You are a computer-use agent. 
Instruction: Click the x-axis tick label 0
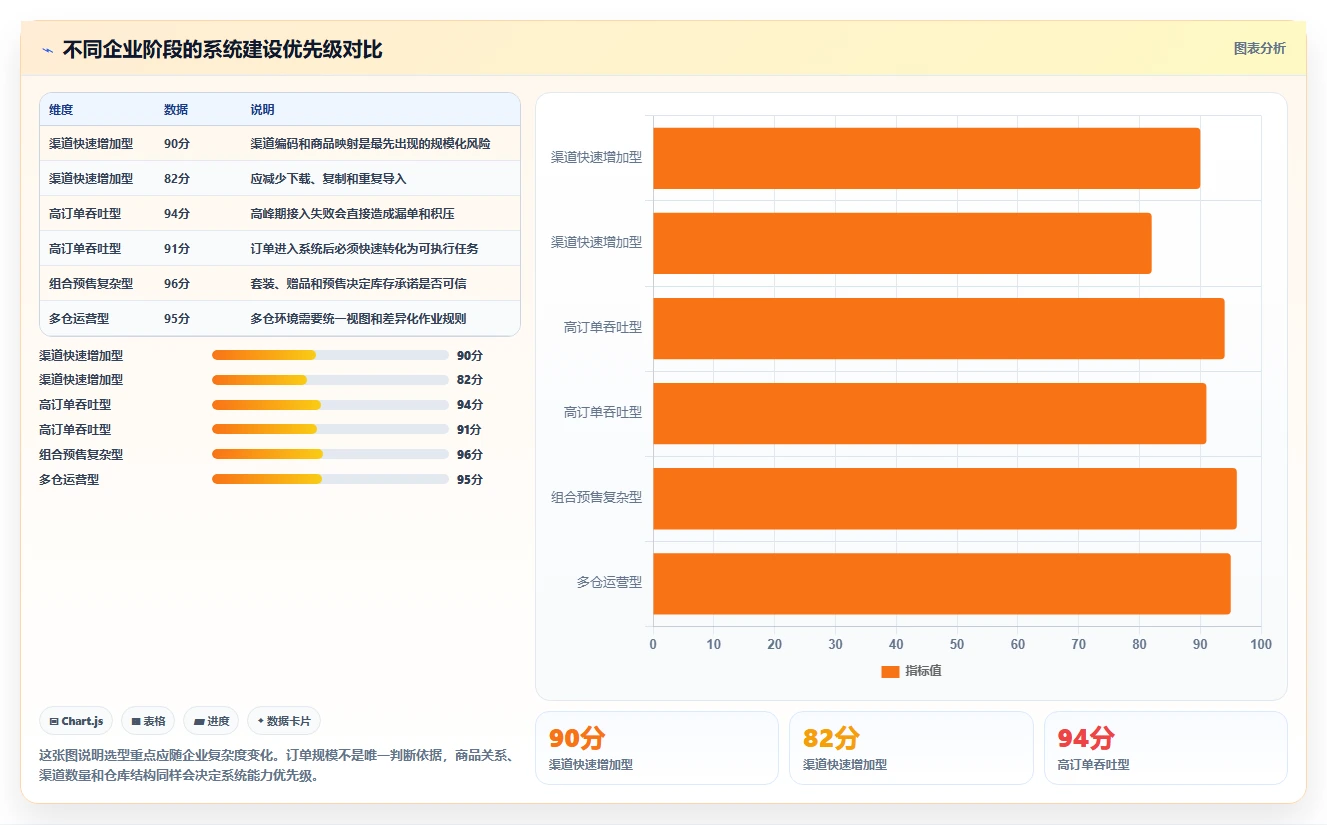point(653,644)
